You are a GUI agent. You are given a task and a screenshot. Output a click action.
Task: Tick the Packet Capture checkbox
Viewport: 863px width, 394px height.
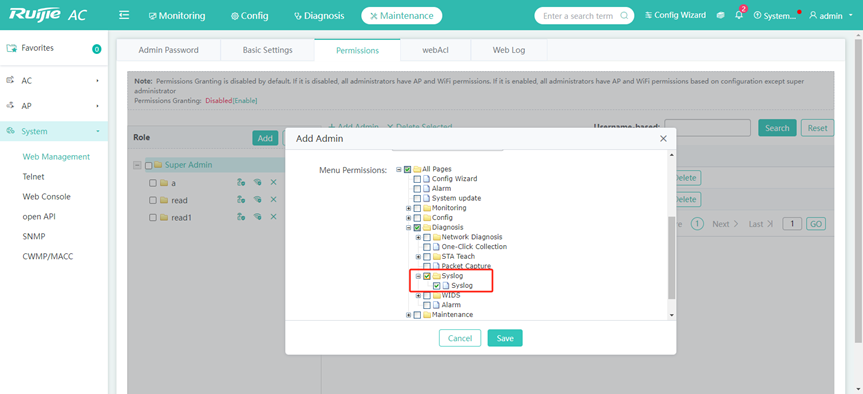click(x=427, y=266)
